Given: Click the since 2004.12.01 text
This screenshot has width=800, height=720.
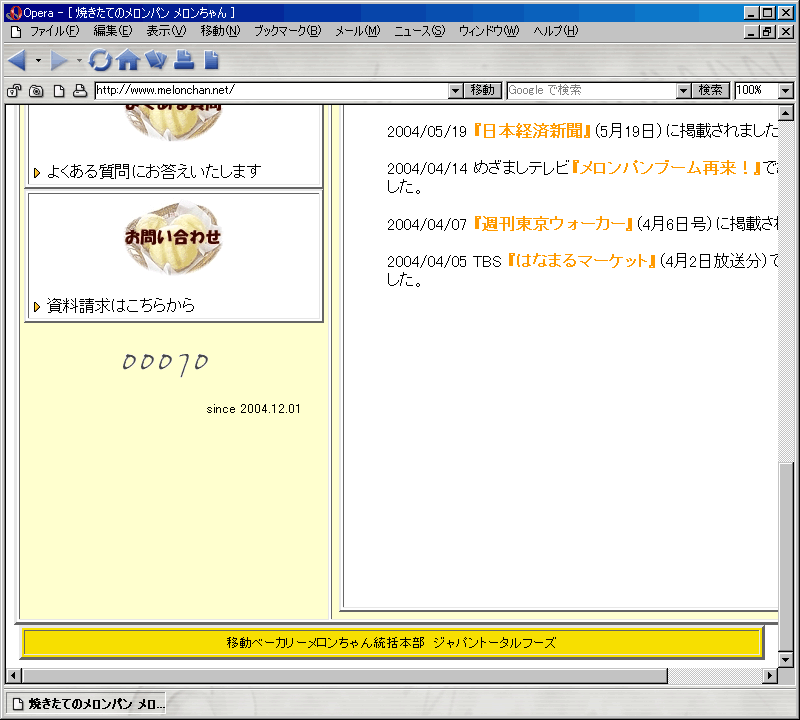Looking at the screenshot, I should (x=254, y=409).
